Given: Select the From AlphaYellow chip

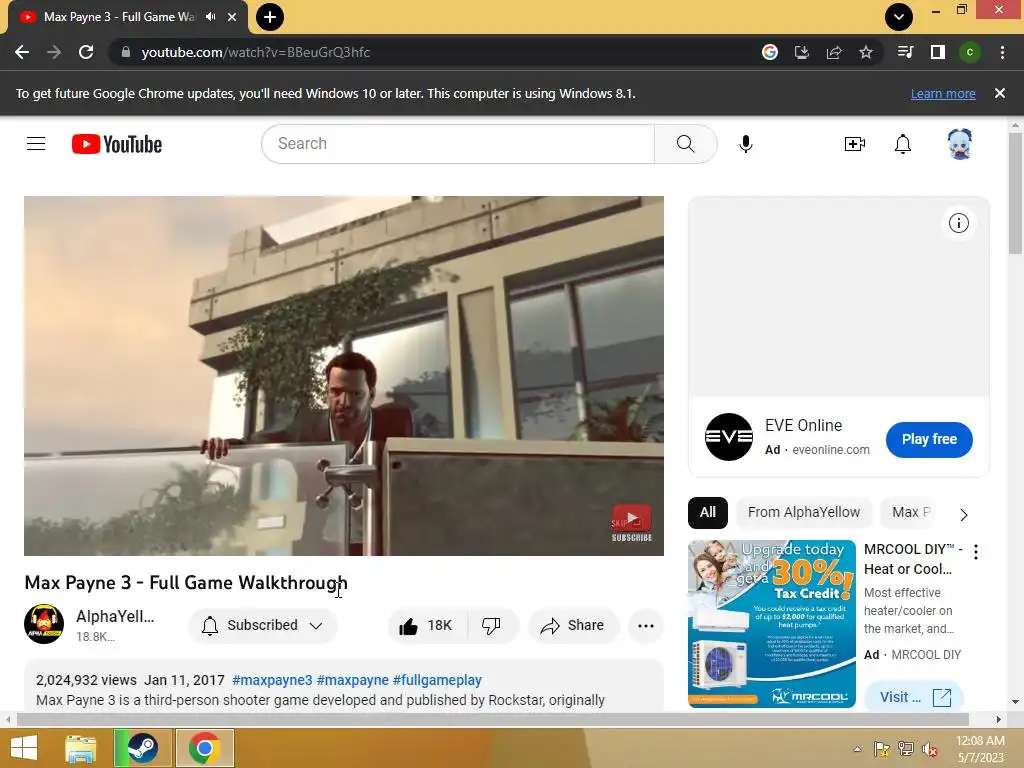Looking at the screenshot, I should pyautogui.click(x=804, y=513).
